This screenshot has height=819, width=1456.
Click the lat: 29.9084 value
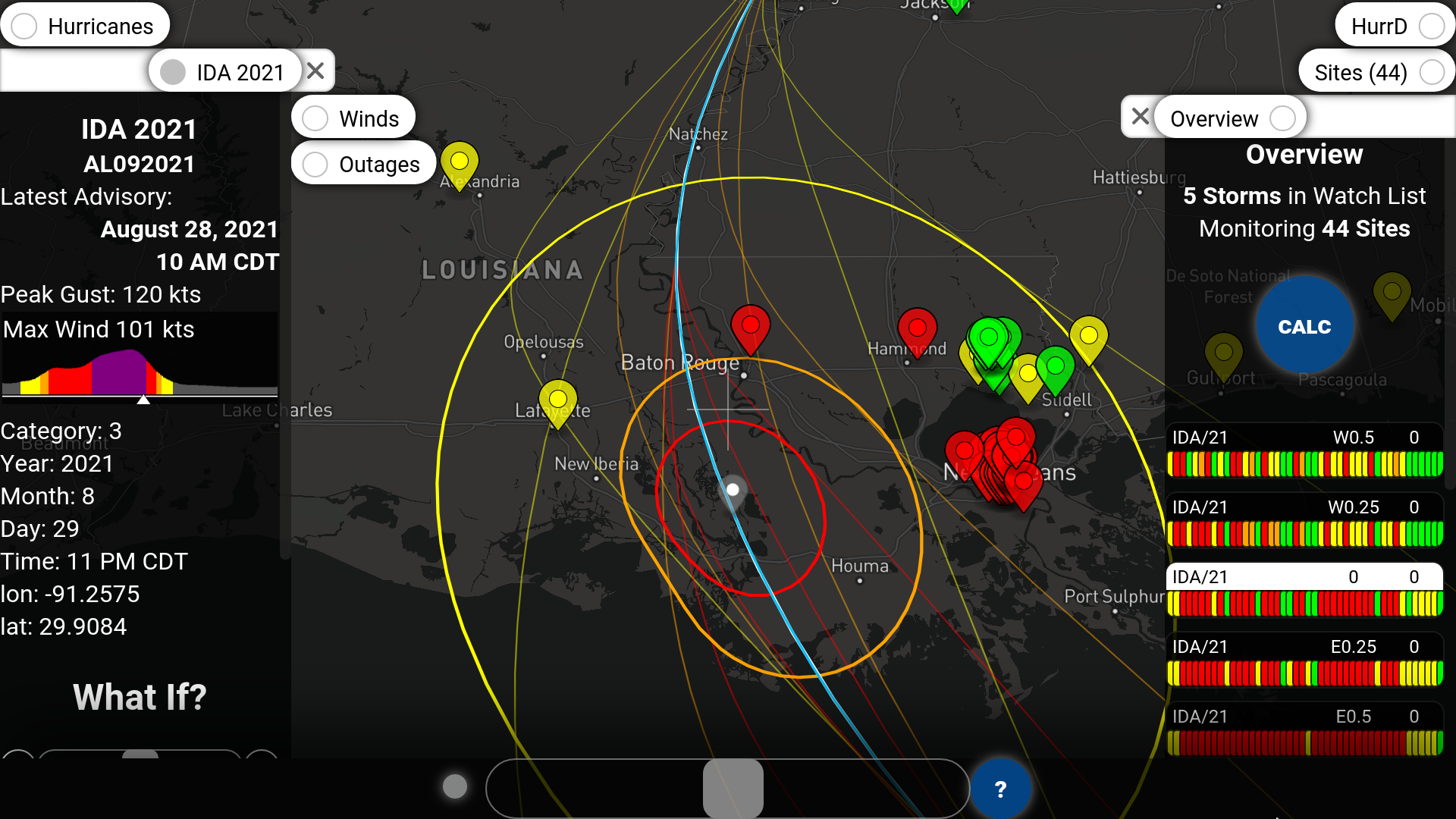[64, 626]
